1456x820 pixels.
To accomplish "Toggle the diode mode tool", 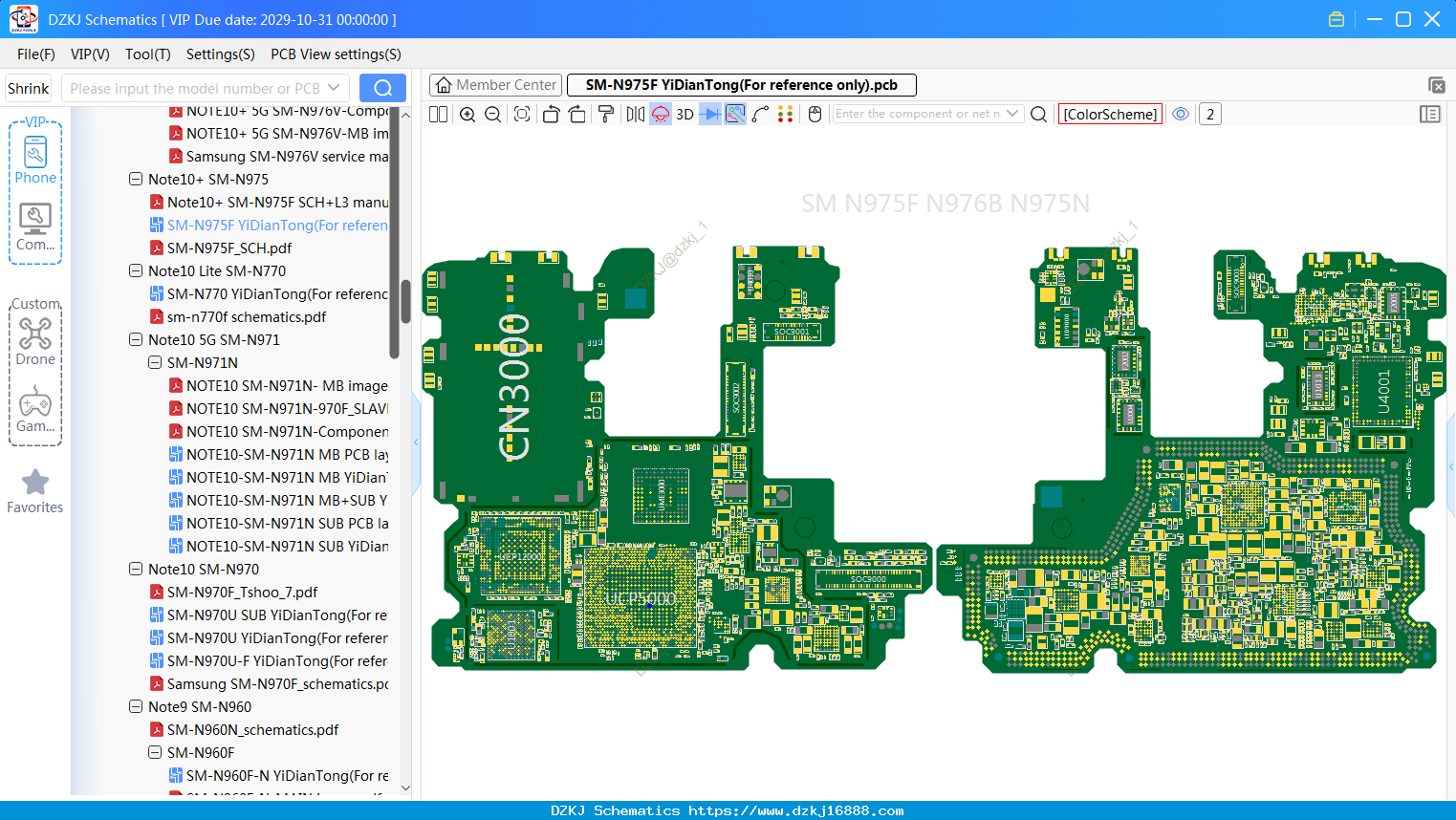I will (x=710, y=114).
